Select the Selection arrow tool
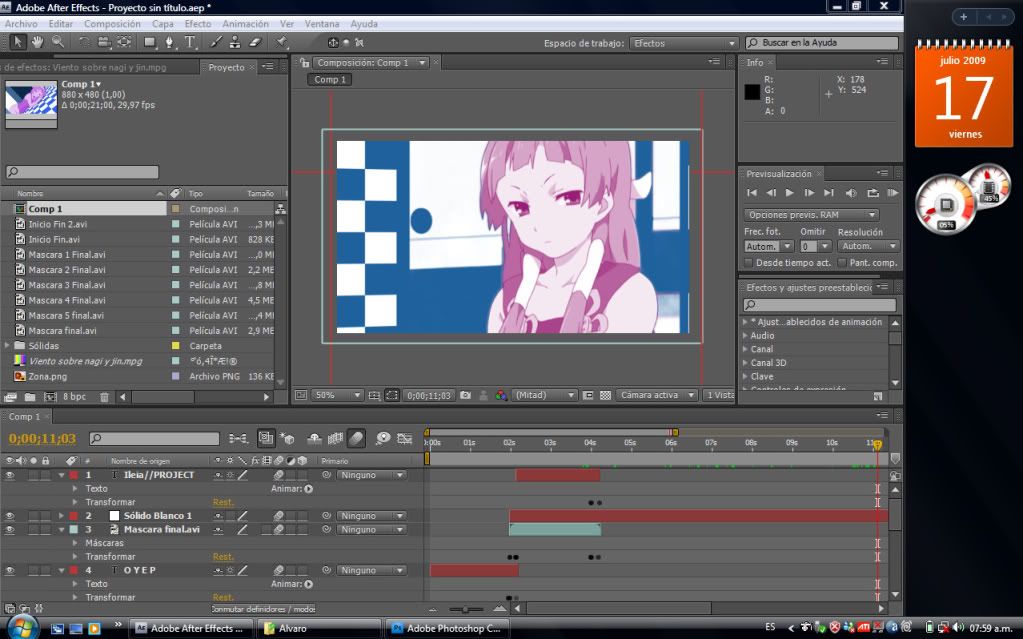This screenshot has height=639, width=1023. tap(18, 42)
